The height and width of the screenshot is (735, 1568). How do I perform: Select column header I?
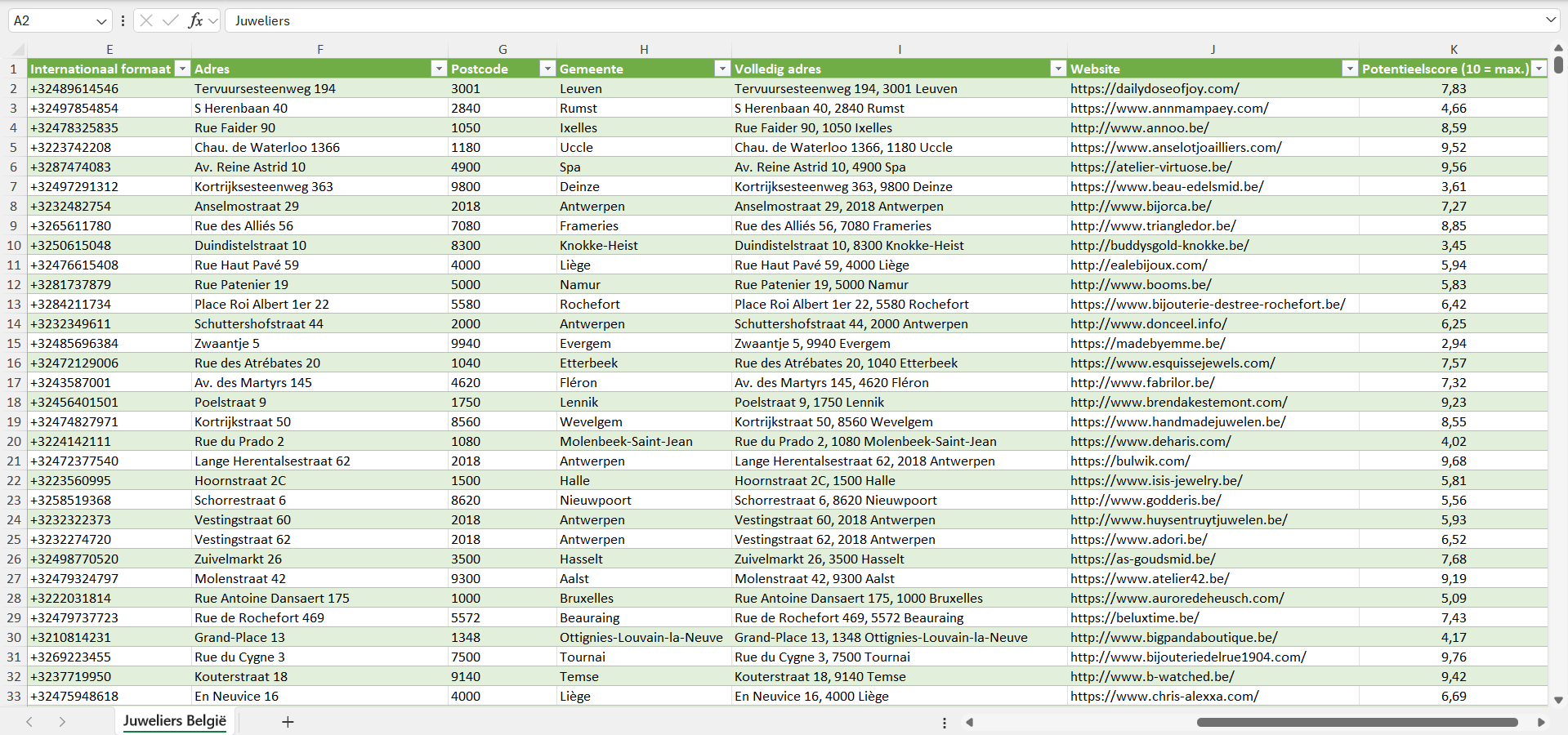[899, 49]
